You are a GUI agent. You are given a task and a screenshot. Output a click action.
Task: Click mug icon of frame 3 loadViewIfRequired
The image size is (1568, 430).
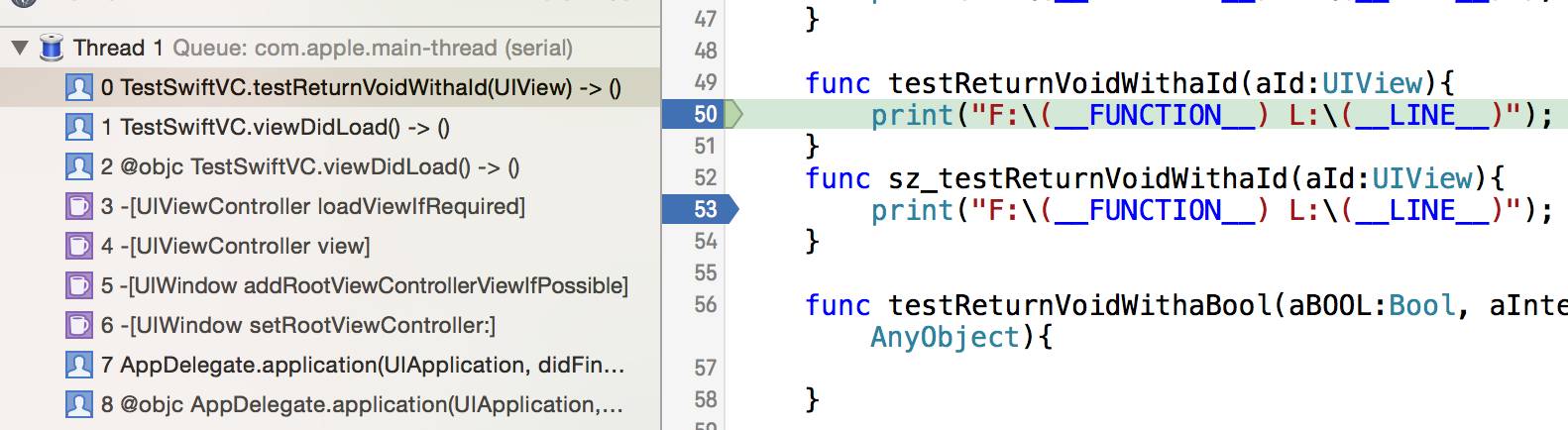(78, 206)
